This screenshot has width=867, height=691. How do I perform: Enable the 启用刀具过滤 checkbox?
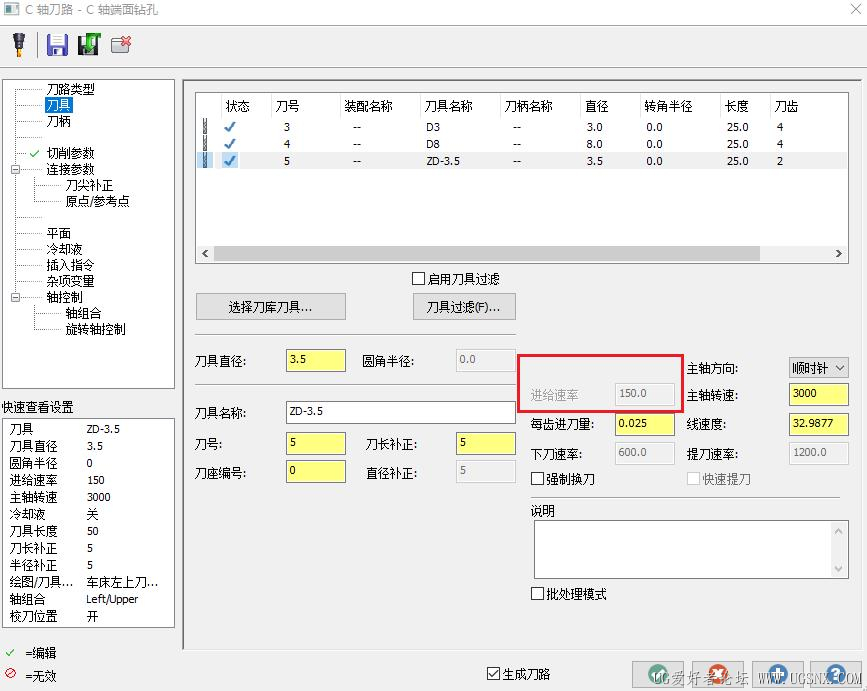pyautogui.click(x=418, y=279)
